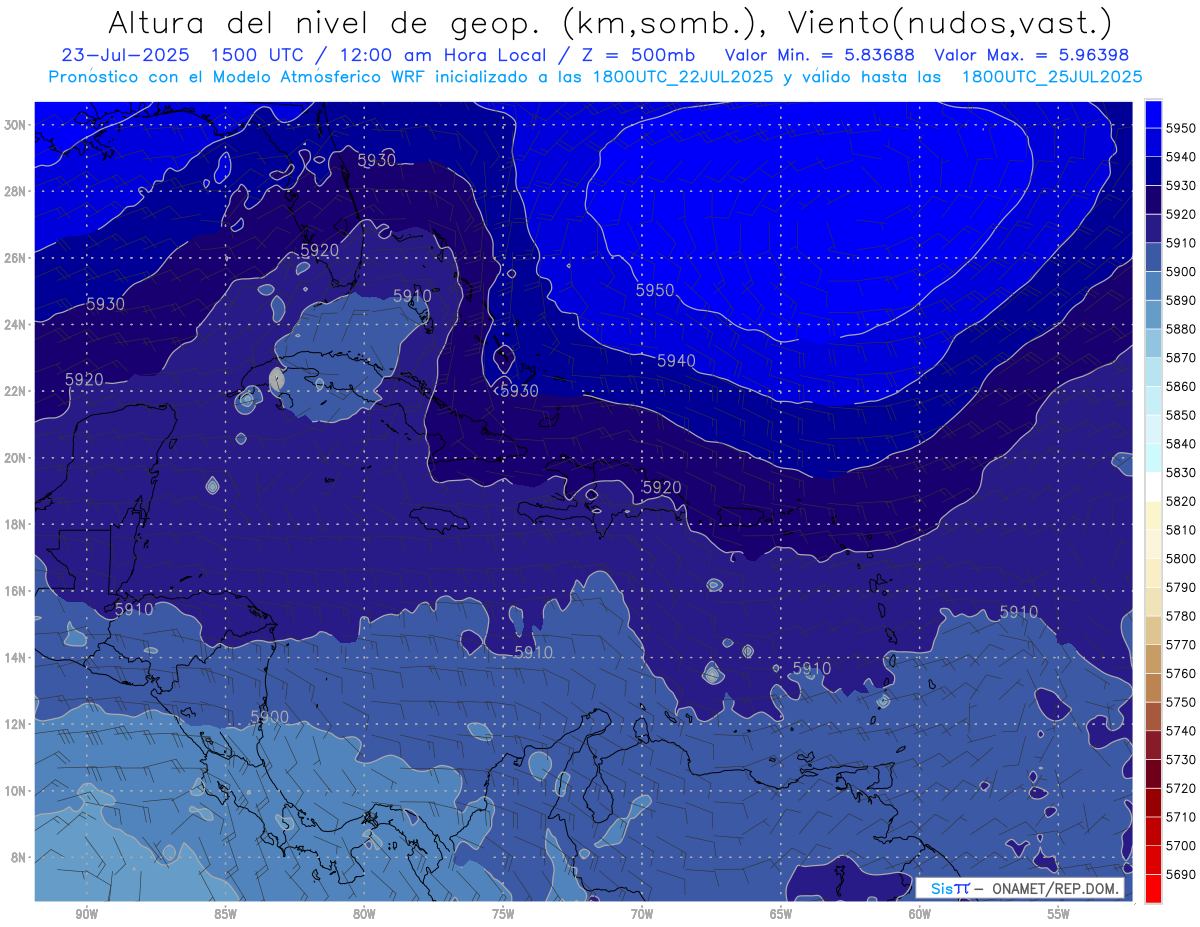
Task: Select the 8N latitude axis label
Action: [20, 857]
